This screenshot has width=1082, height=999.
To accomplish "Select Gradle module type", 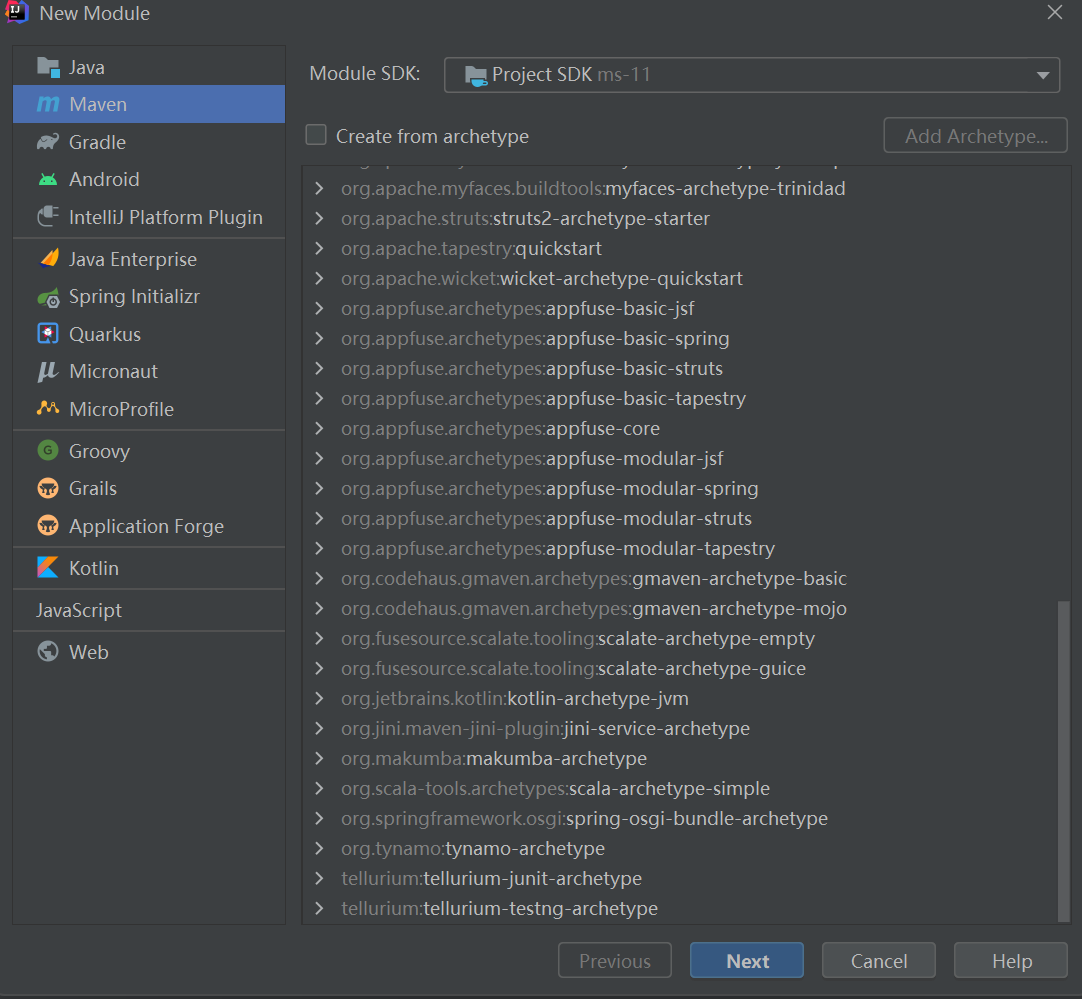I will click(149, 142).
